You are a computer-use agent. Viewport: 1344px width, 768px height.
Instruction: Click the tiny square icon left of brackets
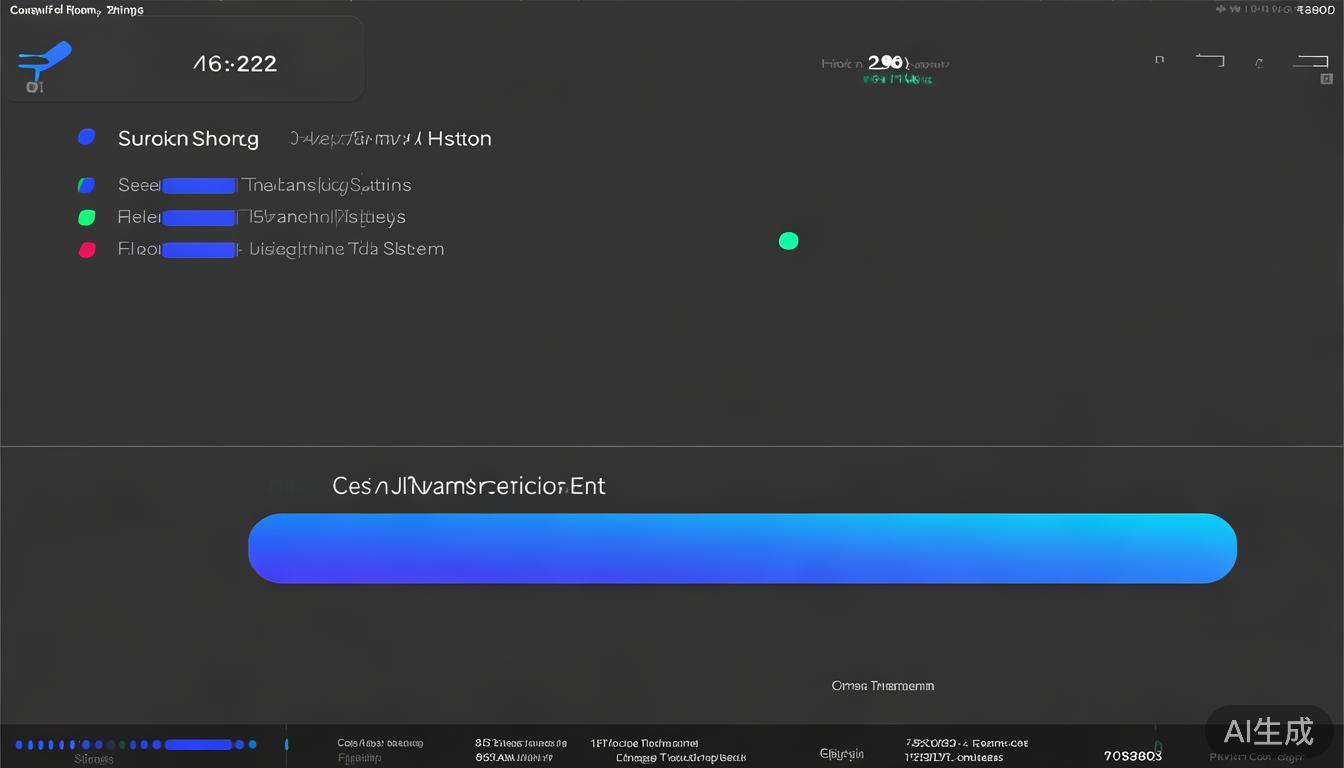pos(1160,60)
